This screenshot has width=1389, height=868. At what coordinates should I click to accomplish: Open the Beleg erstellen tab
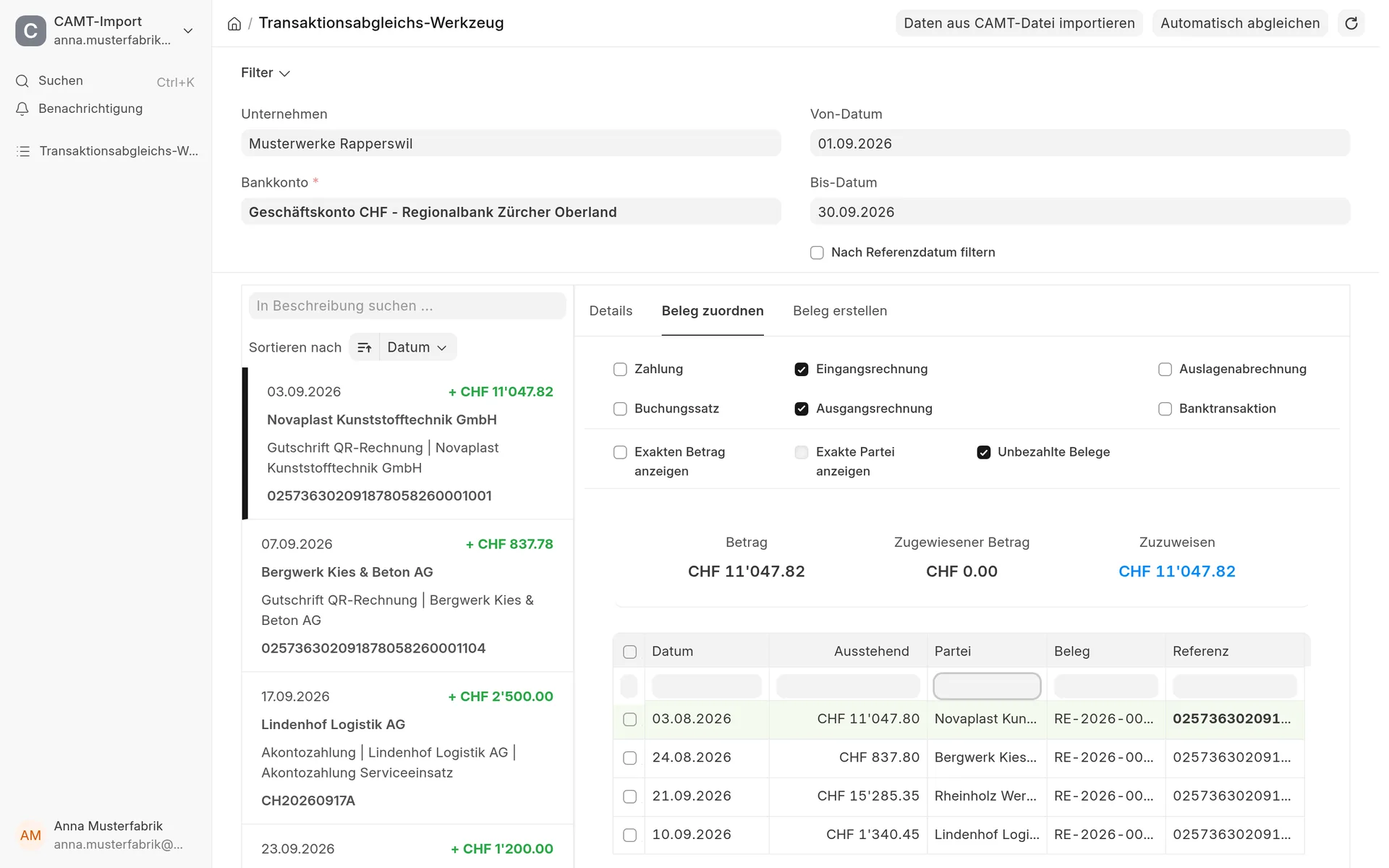click(x=839, y=311)
